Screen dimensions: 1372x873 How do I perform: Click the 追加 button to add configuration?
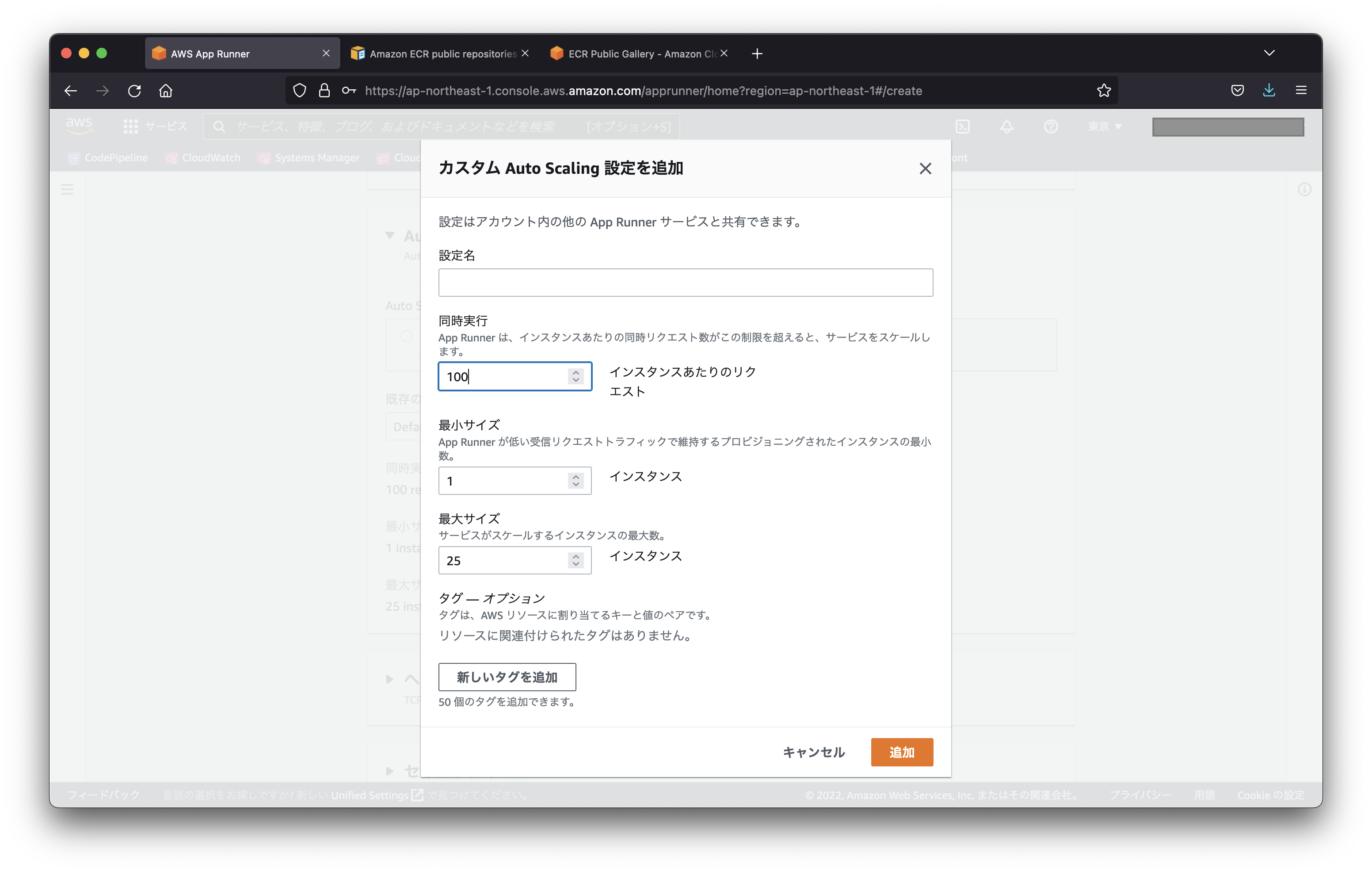coord(901,752)
